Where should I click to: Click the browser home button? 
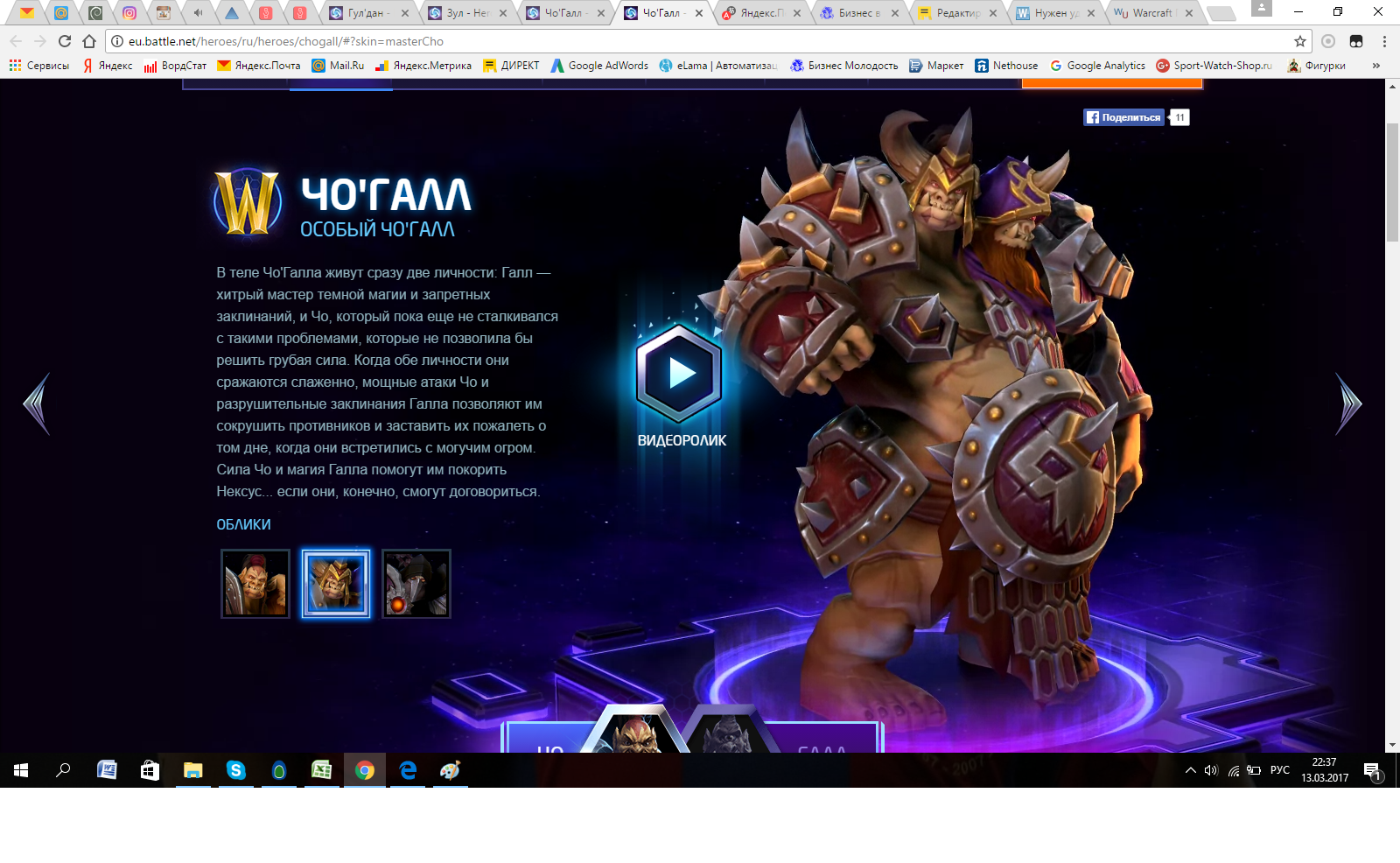click(x=89, y=41)
